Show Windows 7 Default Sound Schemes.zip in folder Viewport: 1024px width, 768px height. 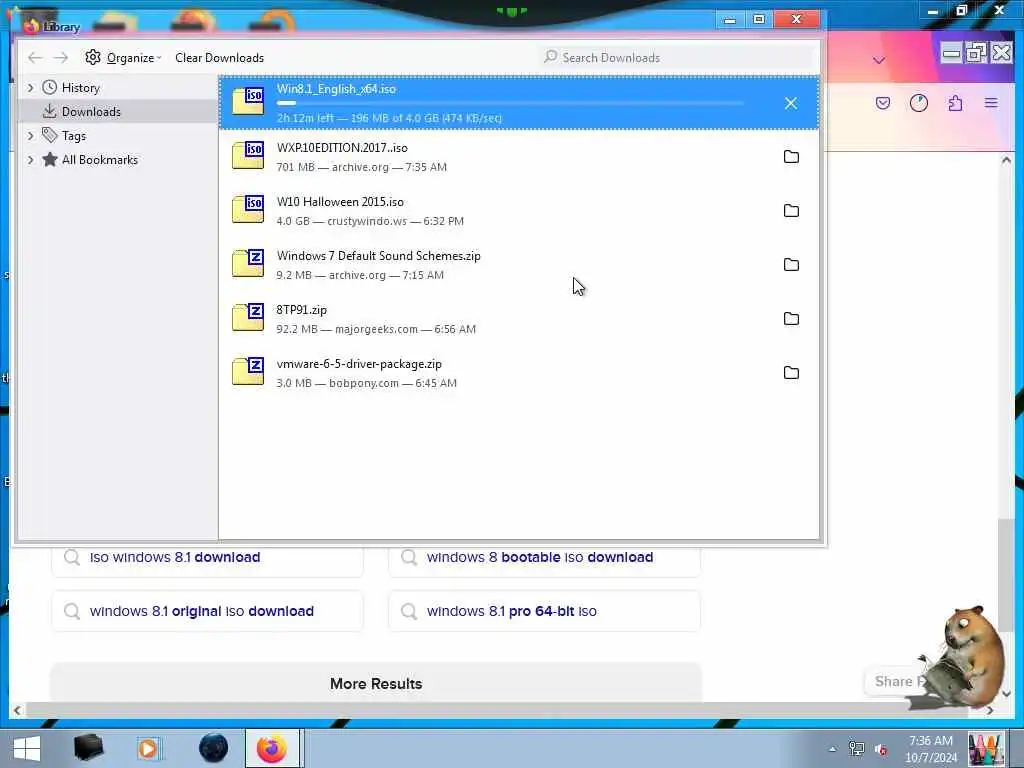(791, 264)
